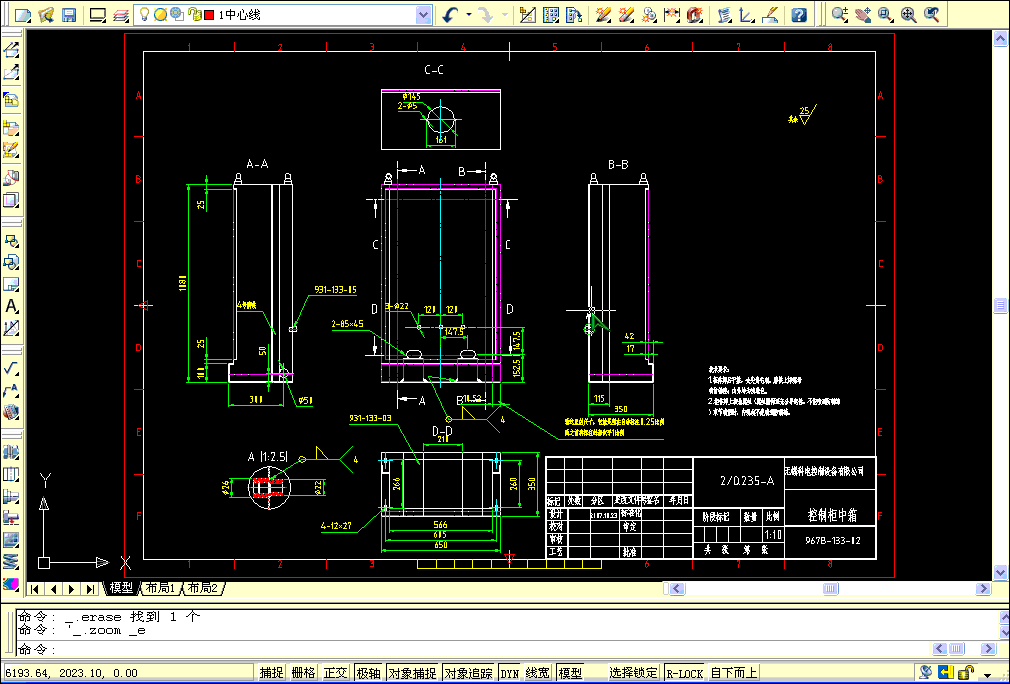1010x684 pixels.
Task: Click the grid table palette icon
Action: coord(551,15)
